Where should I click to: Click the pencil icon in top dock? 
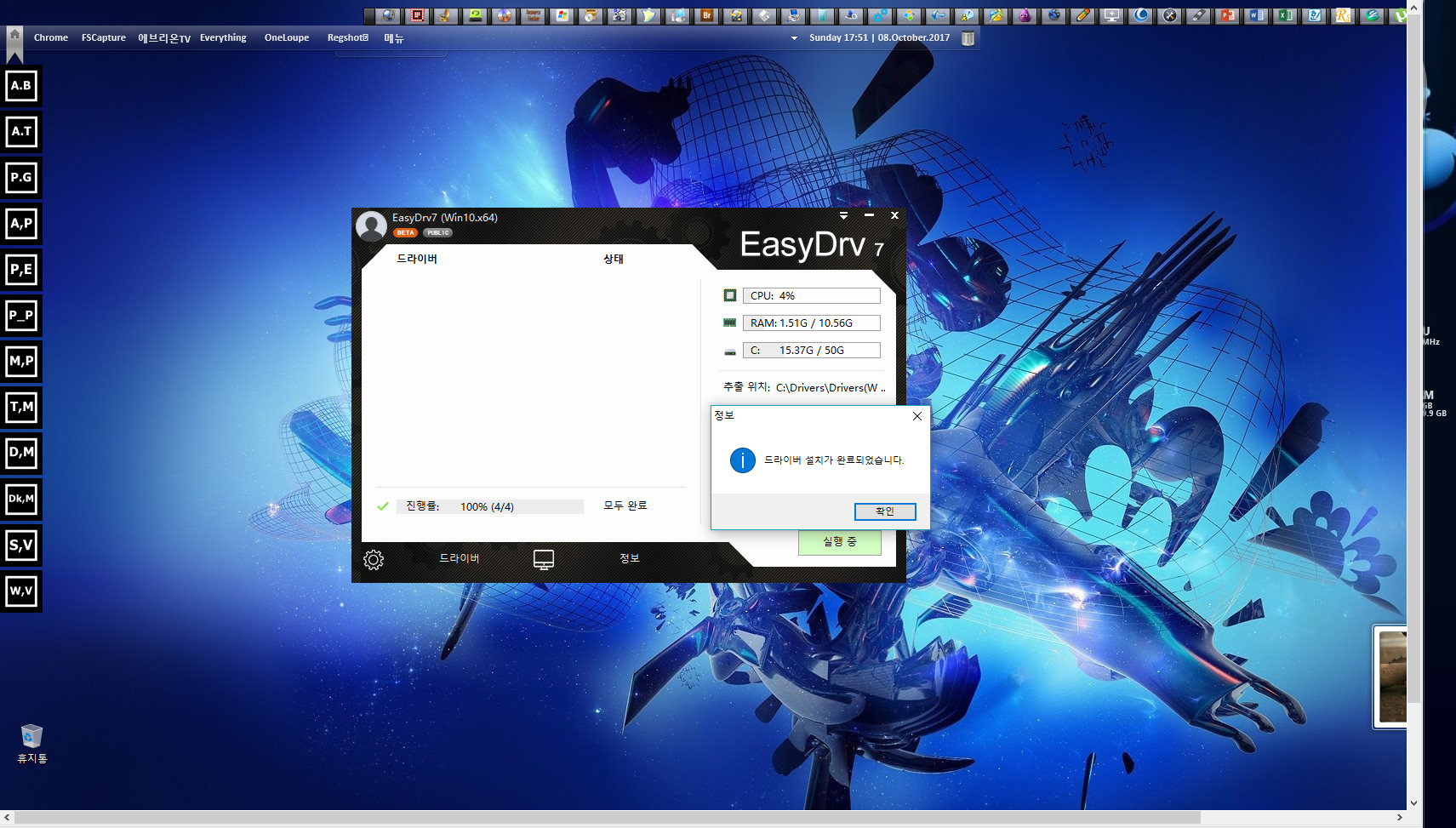pyautogui.click(x=1082, y=15)
